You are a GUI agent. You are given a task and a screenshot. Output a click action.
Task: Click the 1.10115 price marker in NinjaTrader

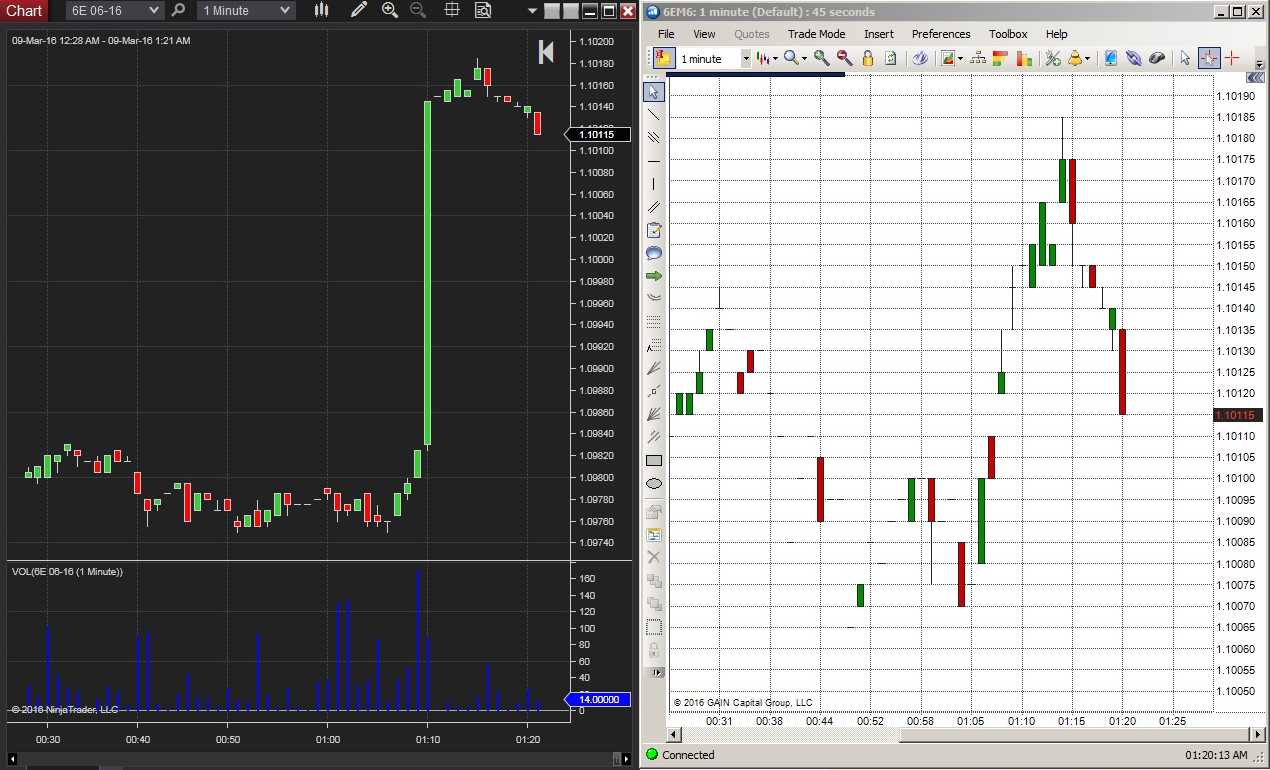(598, 134)
